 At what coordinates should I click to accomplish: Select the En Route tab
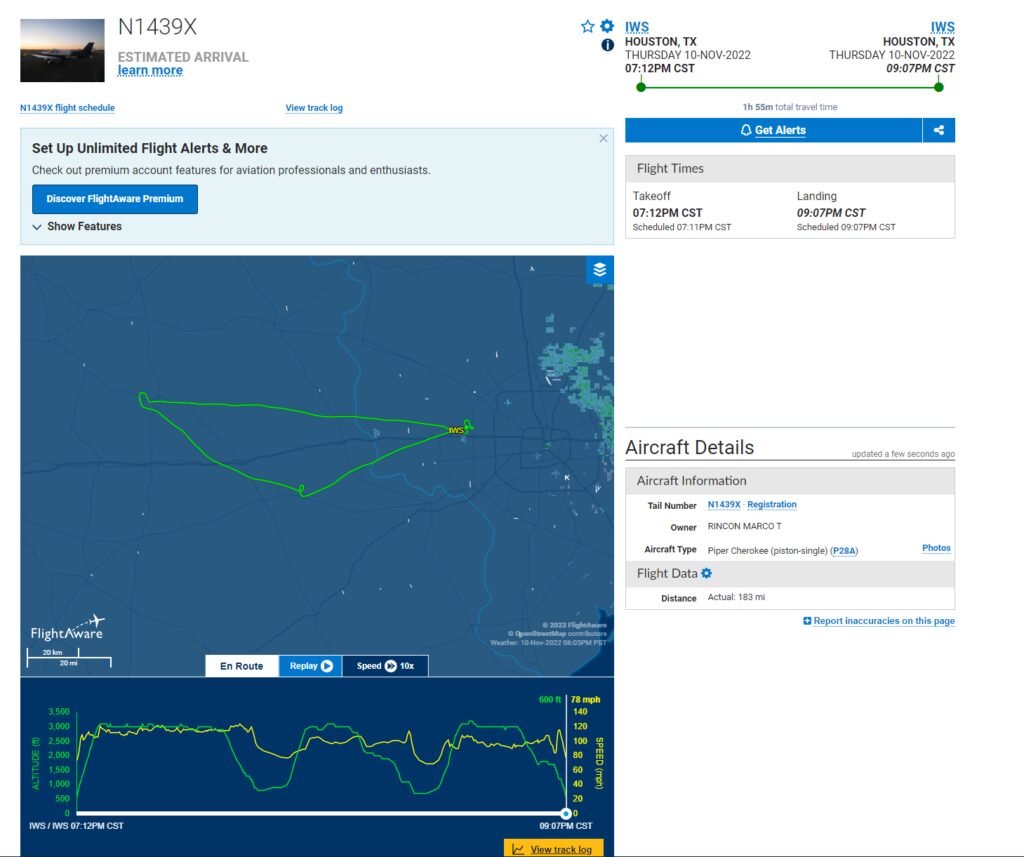point(242,666)
